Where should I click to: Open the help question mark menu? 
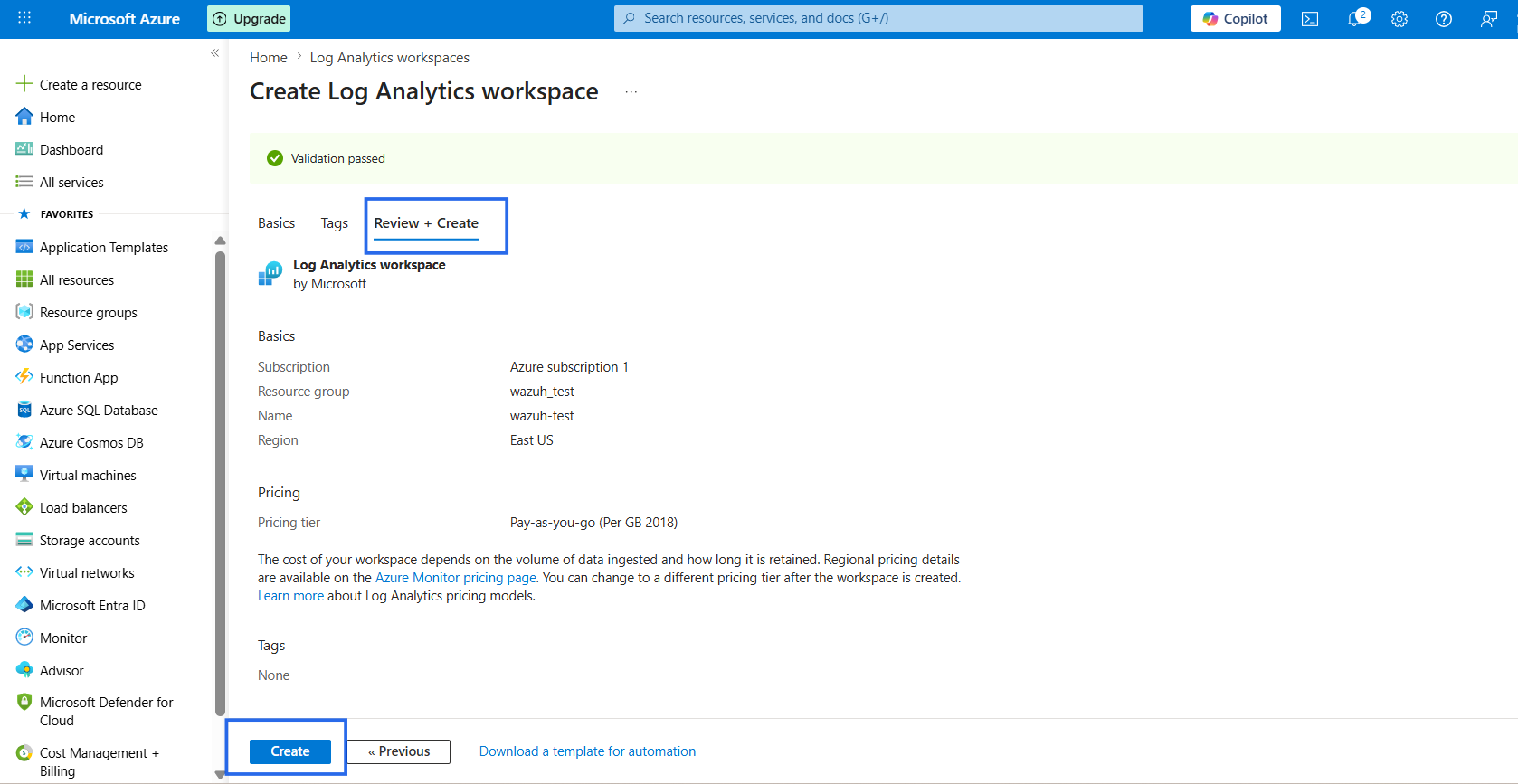point(1444,19)
